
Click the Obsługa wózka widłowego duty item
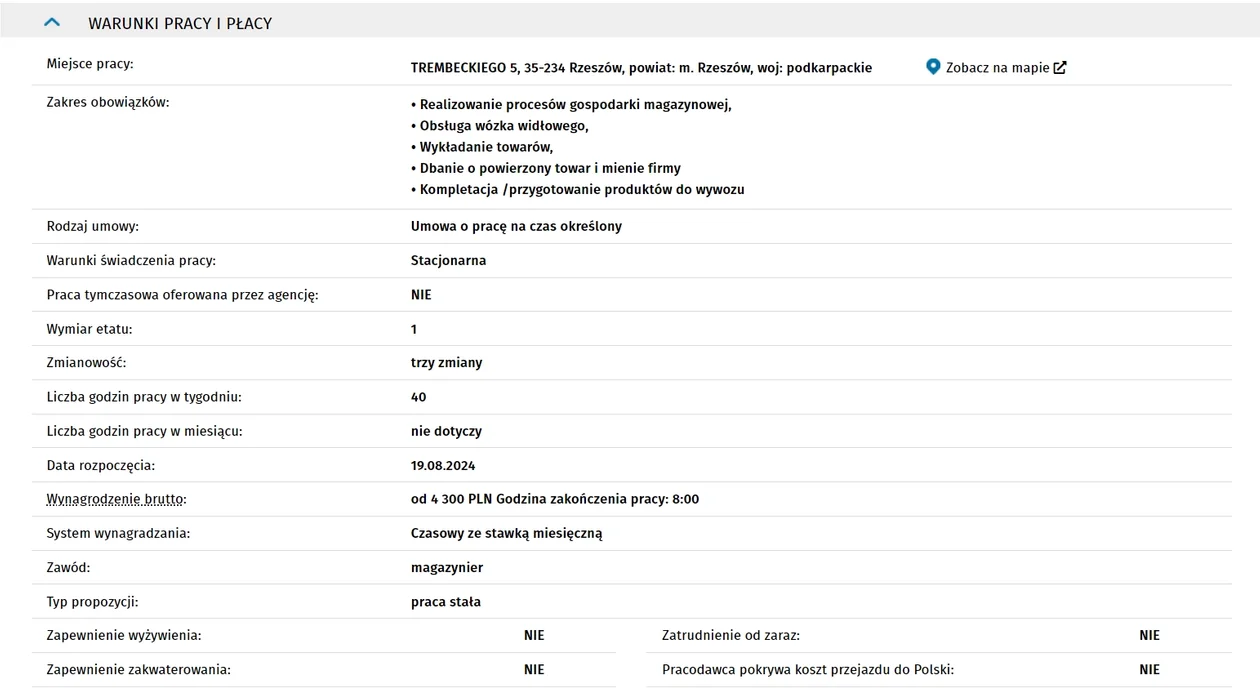500,126
